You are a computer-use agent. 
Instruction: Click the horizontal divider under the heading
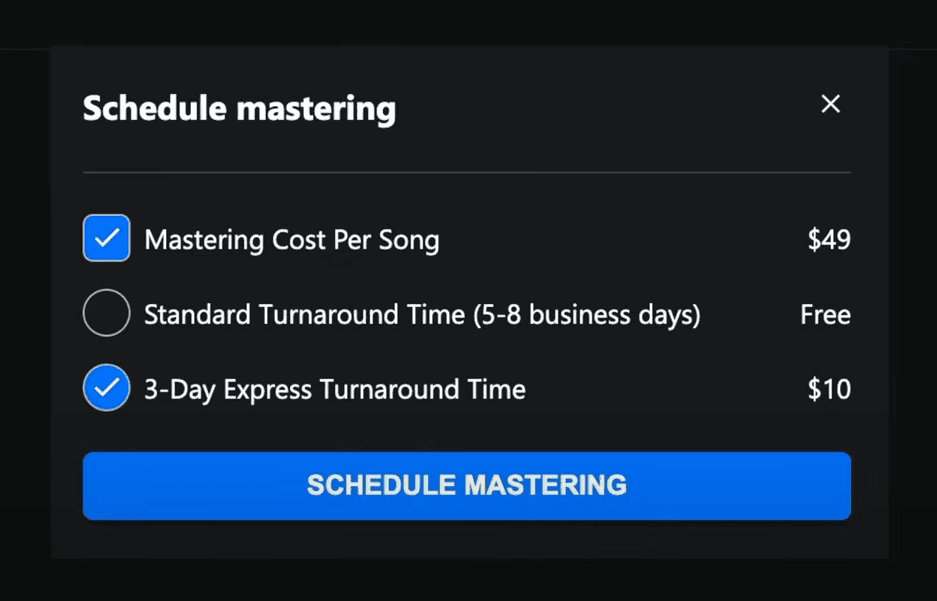coord(466,173)
